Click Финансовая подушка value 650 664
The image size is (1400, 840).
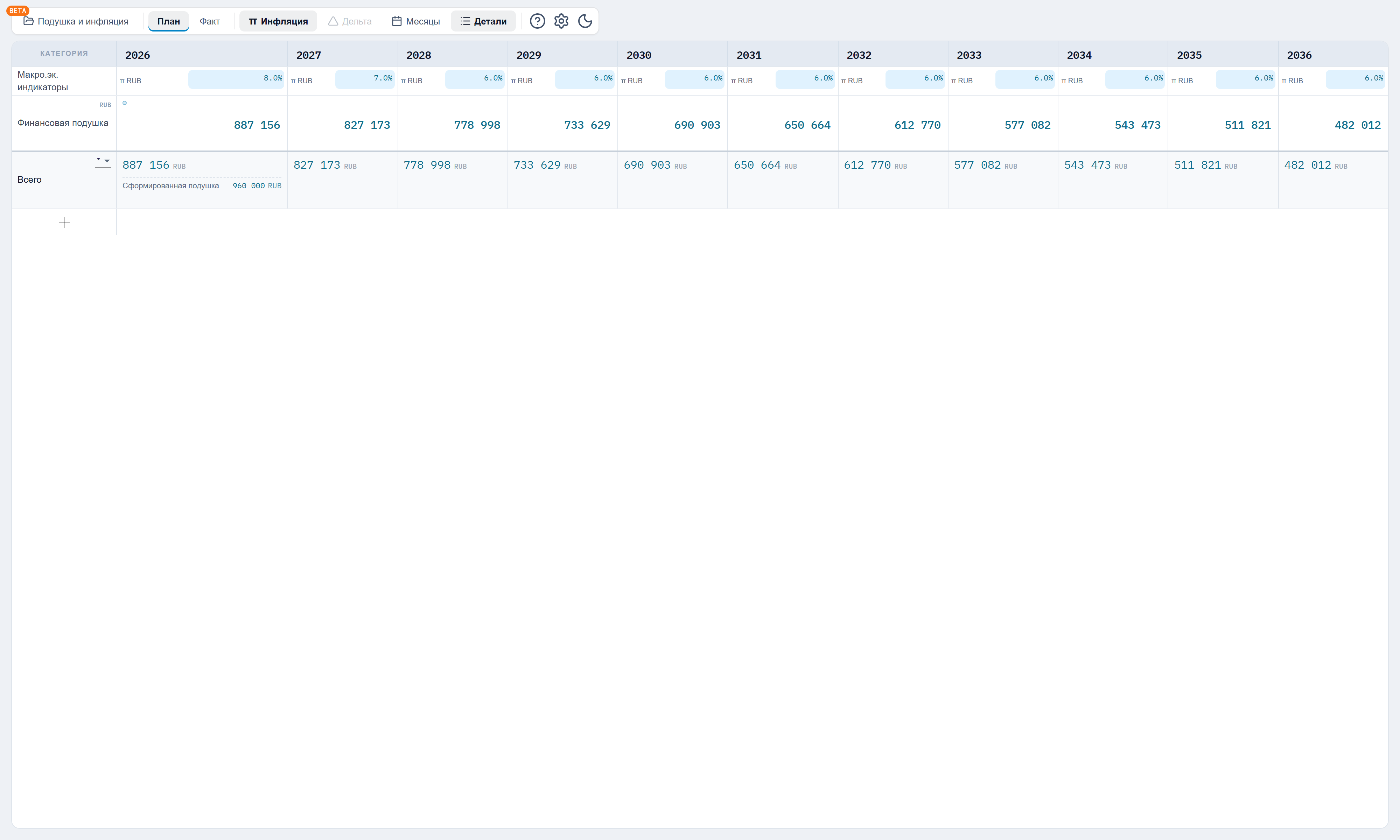click(807, 125)
